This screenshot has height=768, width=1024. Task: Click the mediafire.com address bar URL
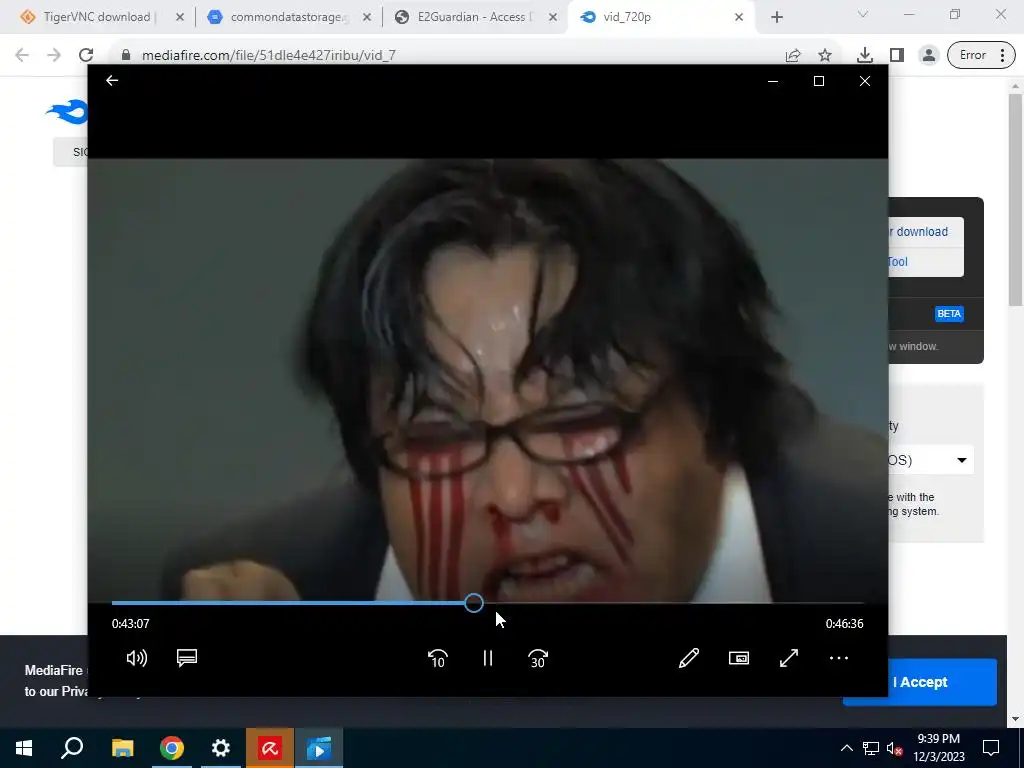268,55
